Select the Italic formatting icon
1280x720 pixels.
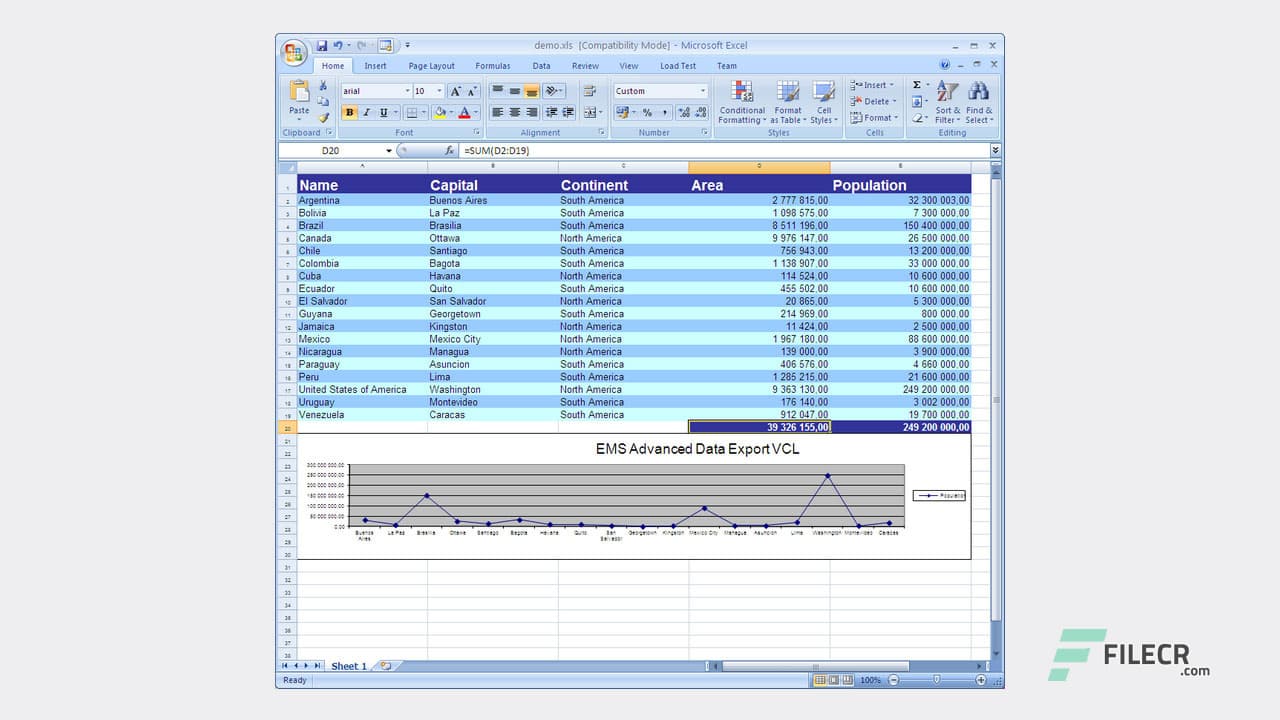click(365, 112)
